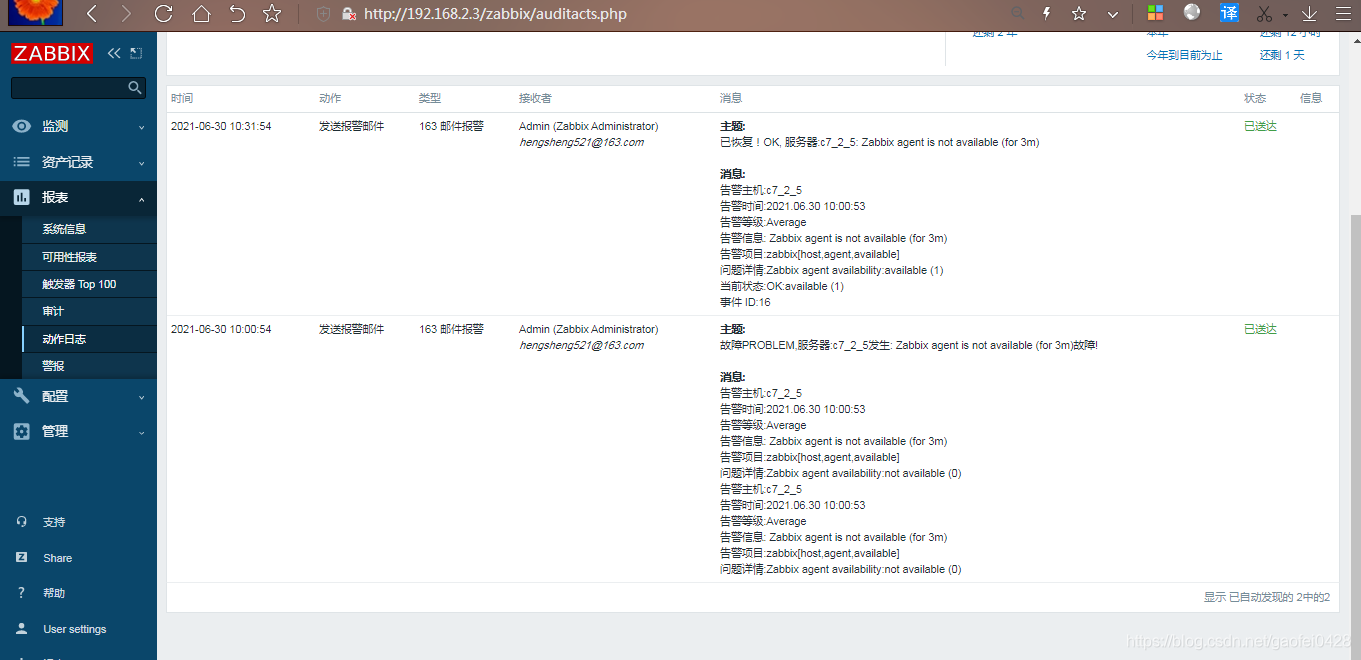Click Admin (Zabbix Administrator) in 10:00:54 row
This screenshot has width=1361, height=660.
tap(588, 329)
